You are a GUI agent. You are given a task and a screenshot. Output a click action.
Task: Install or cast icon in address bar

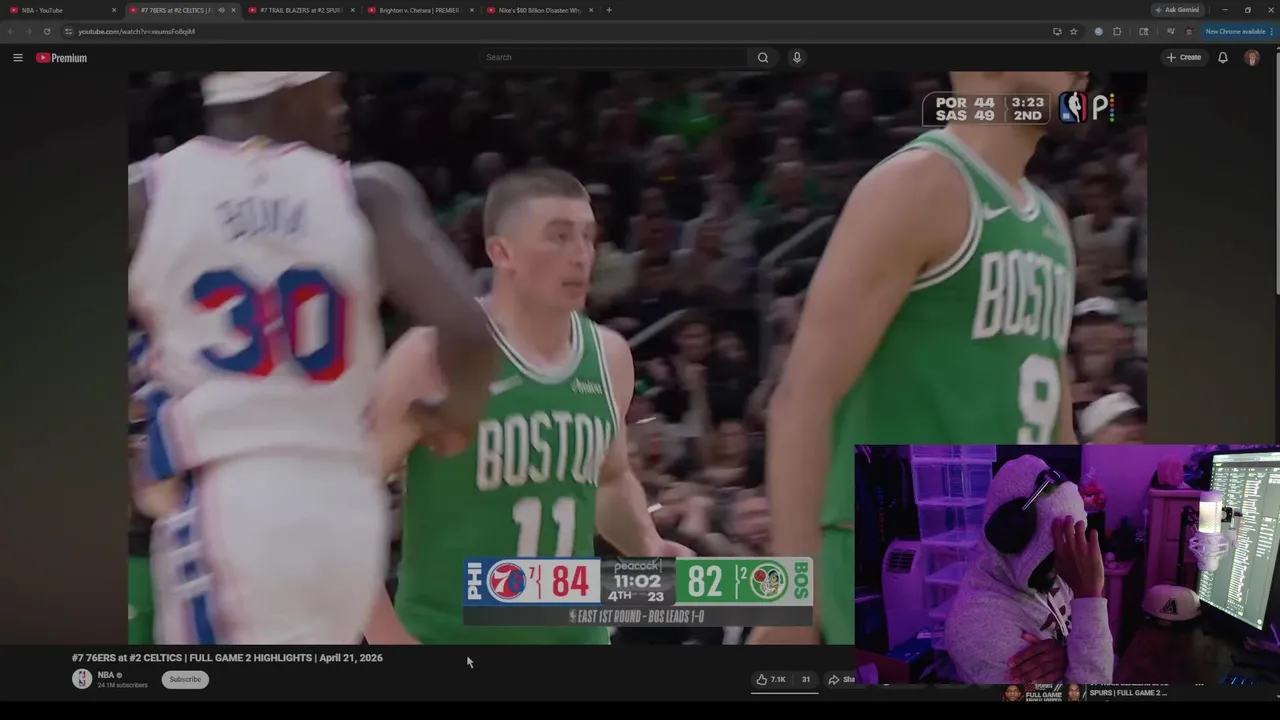pos(1057,31)
